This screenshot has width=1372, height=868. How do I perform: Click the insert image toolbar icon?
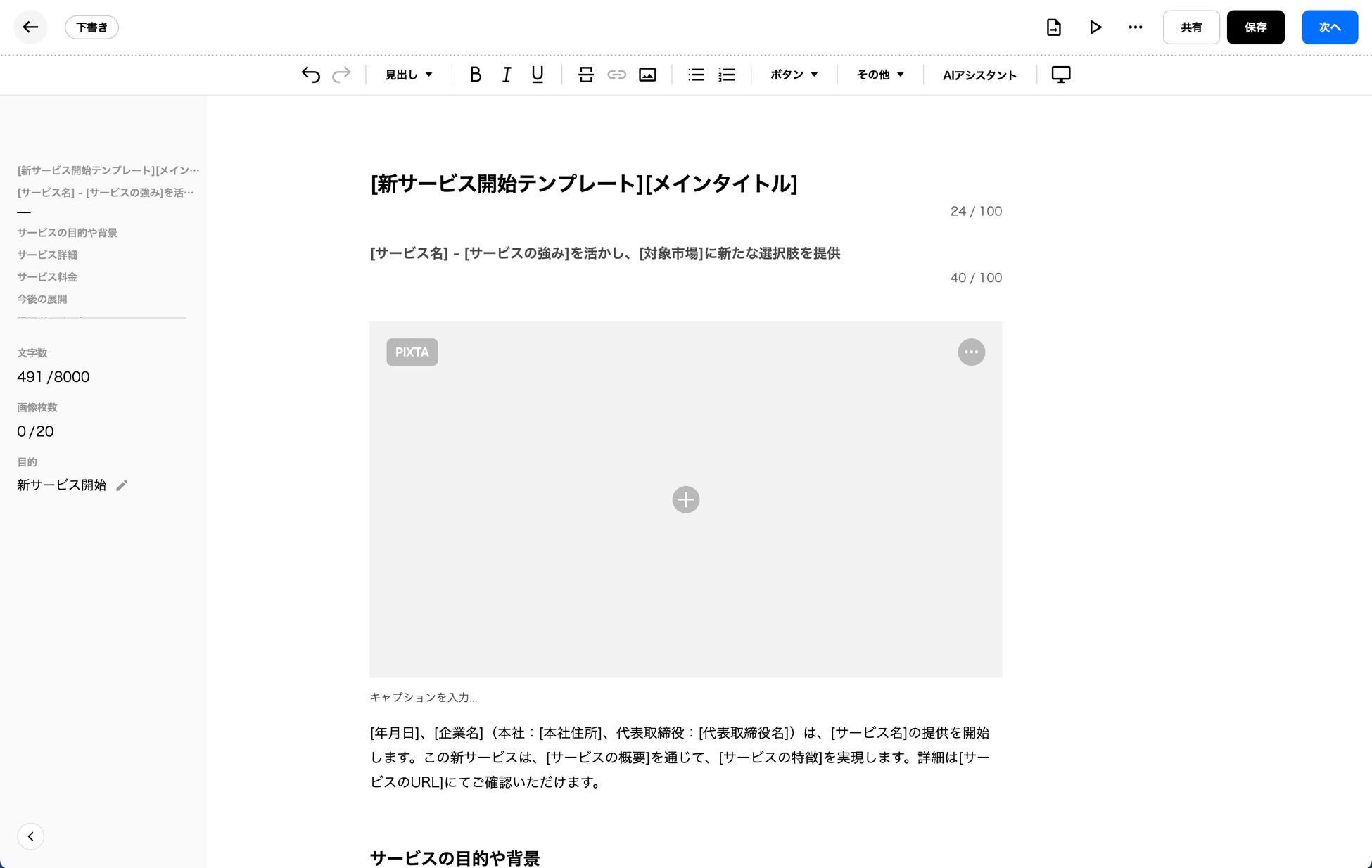(647, 75)
